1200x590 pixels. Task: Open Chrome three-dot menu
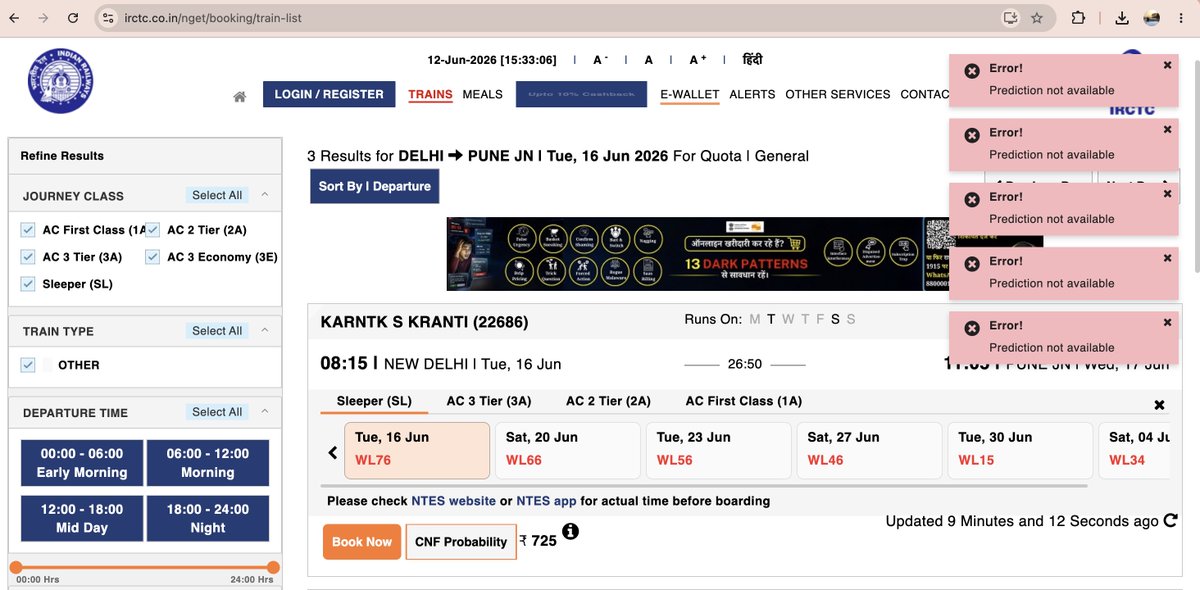(1183, 18)
